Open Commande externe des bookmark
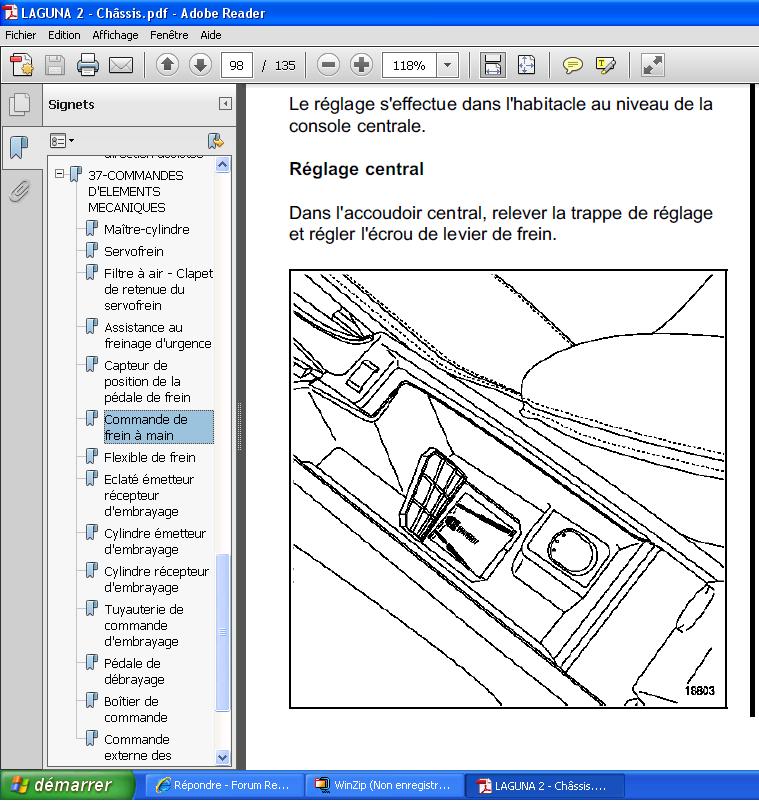 (x=136, y=747)
